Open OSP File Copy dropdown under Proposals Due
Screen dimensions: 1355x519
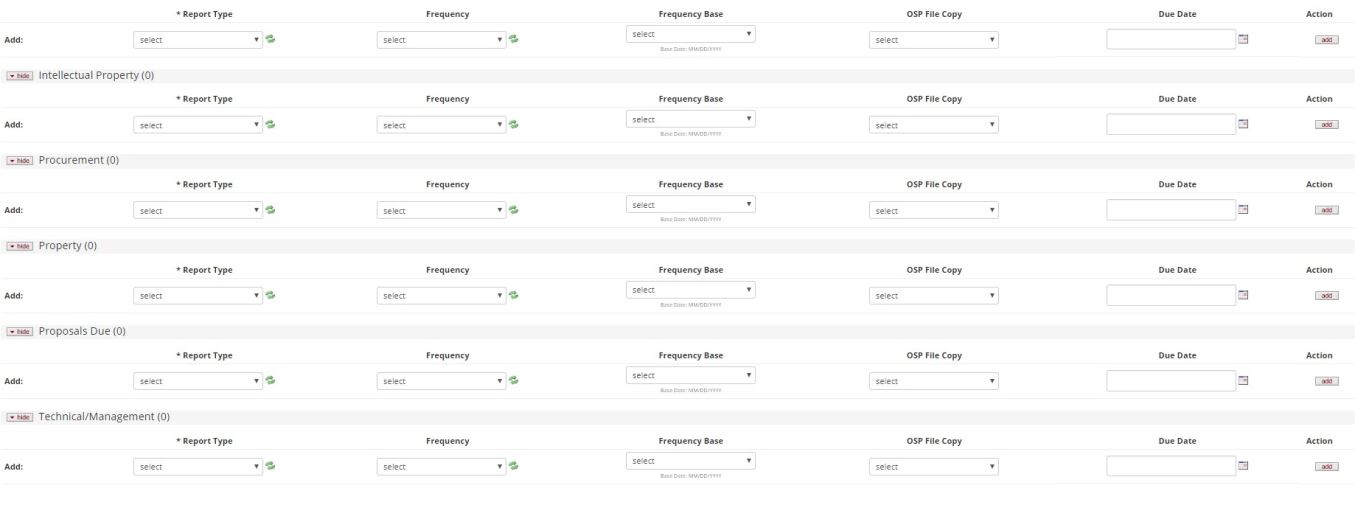coord(934,381)
